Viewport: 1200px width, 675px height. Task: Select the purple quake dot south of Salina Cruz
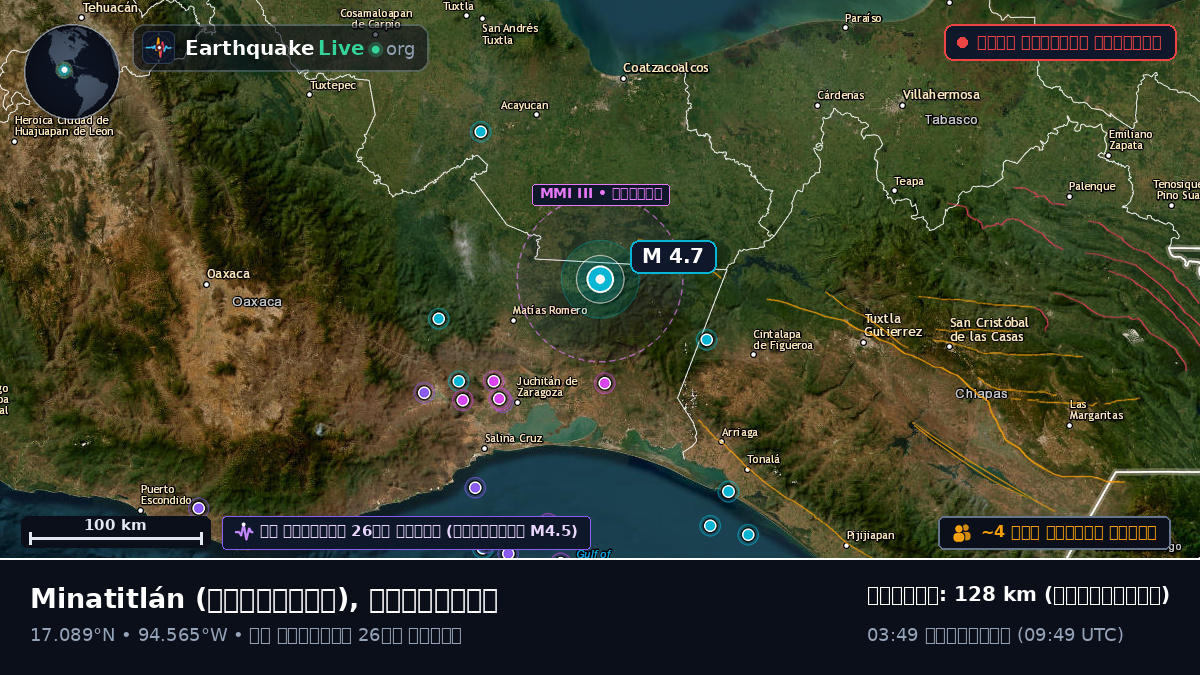click(475, 488)
